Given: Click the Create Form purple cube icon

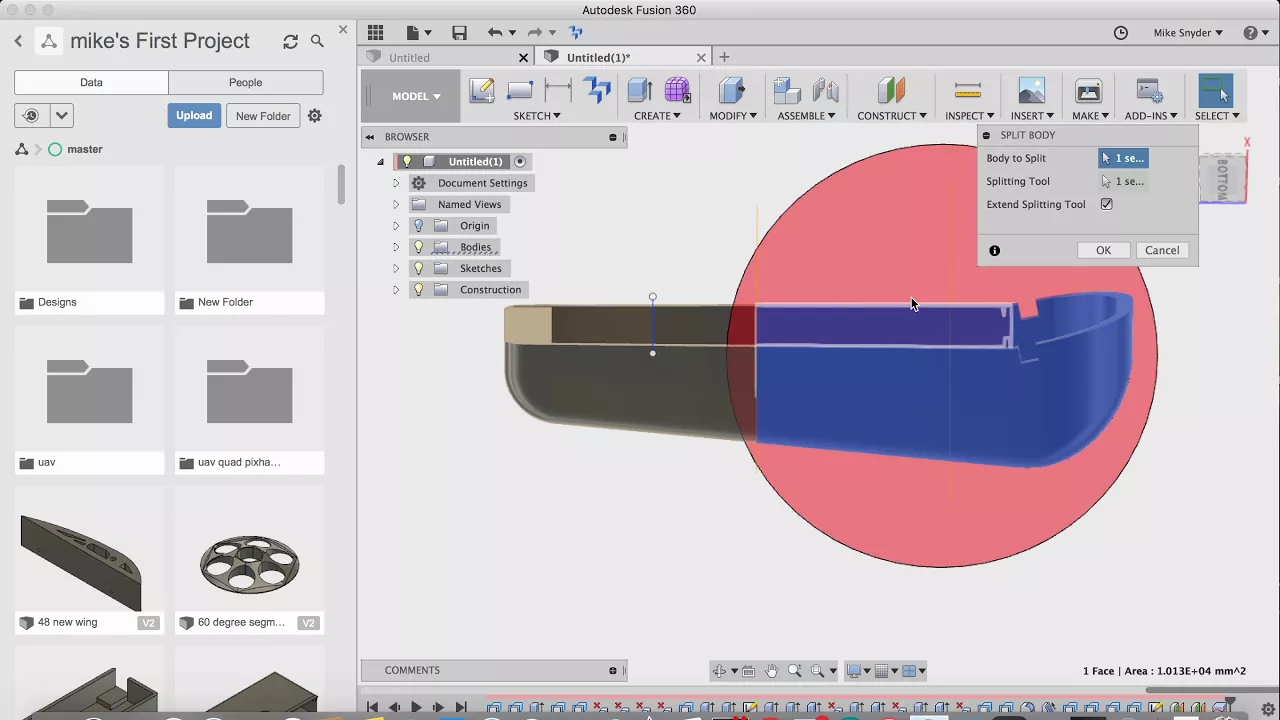Looking at the screenshot, I should pyautogui.click(x=678, y=91).
